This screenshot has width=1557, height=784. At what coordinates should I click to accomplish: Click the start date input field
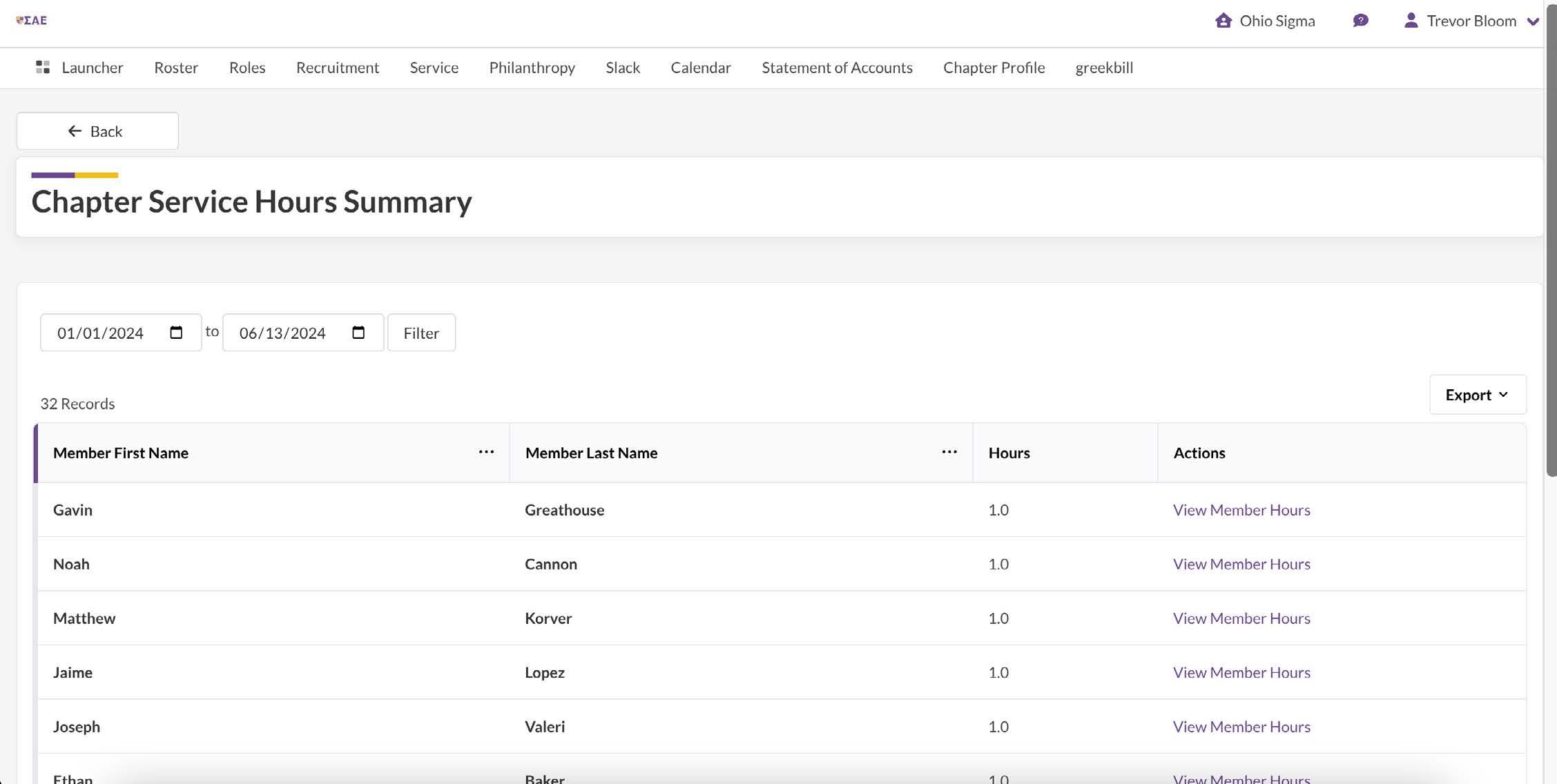coord(101,333)
